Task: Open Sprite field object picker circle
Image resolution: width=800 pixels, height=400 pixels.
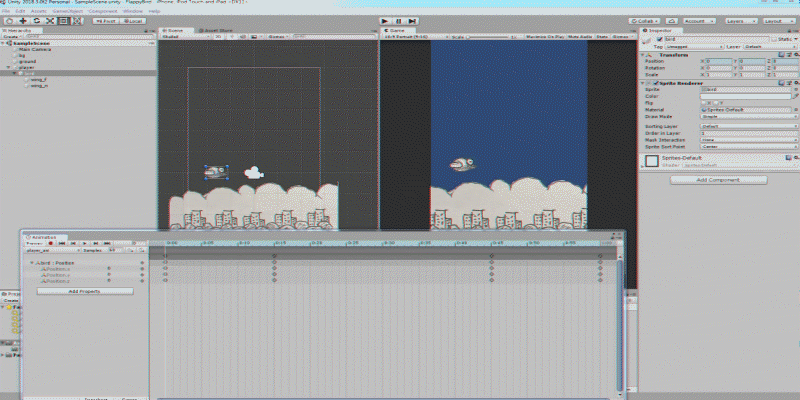Action: click(x=795, y=89)
